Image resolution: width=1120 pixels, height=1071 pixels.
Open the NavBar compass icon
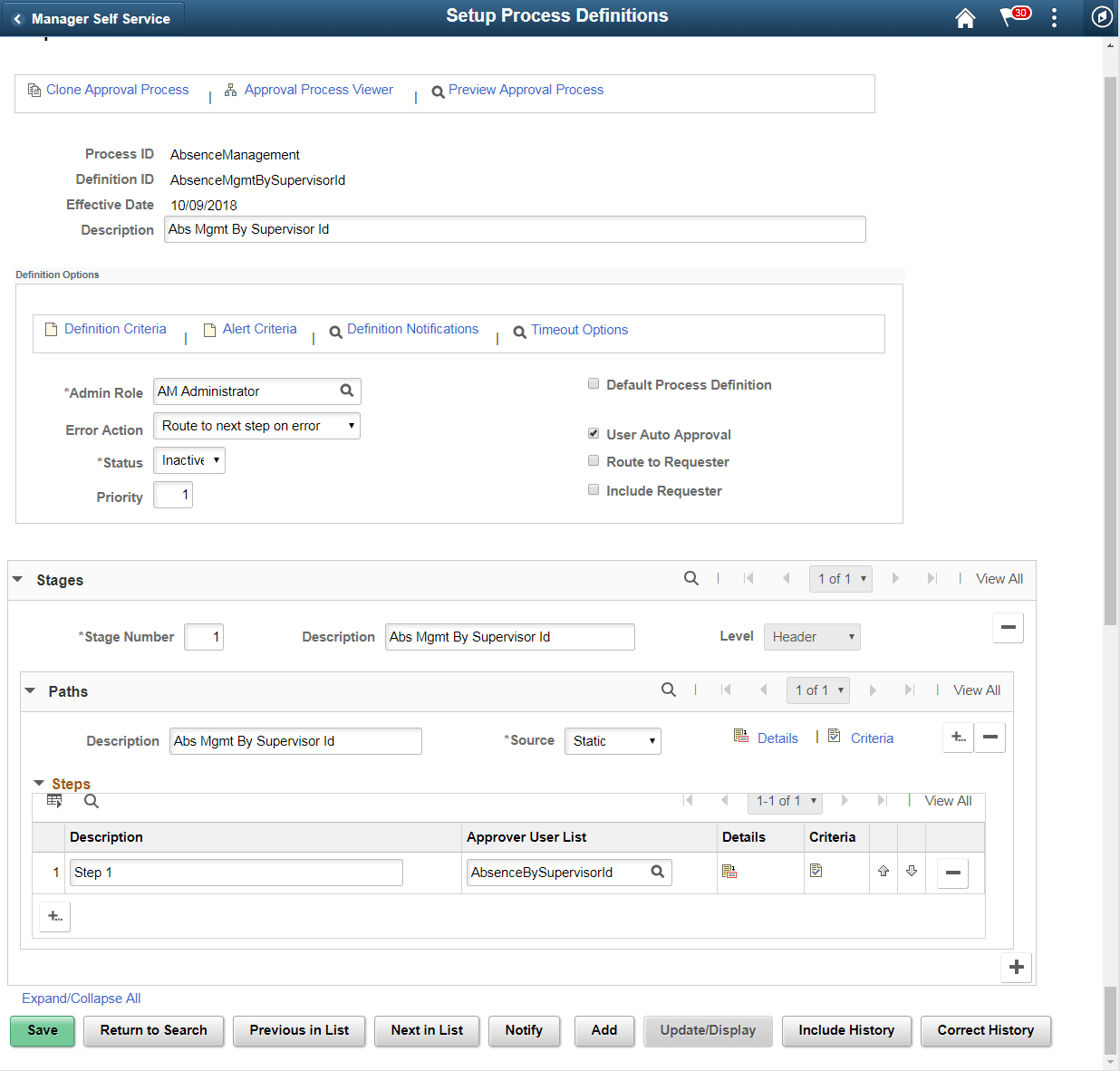(x=1101, y=16)
